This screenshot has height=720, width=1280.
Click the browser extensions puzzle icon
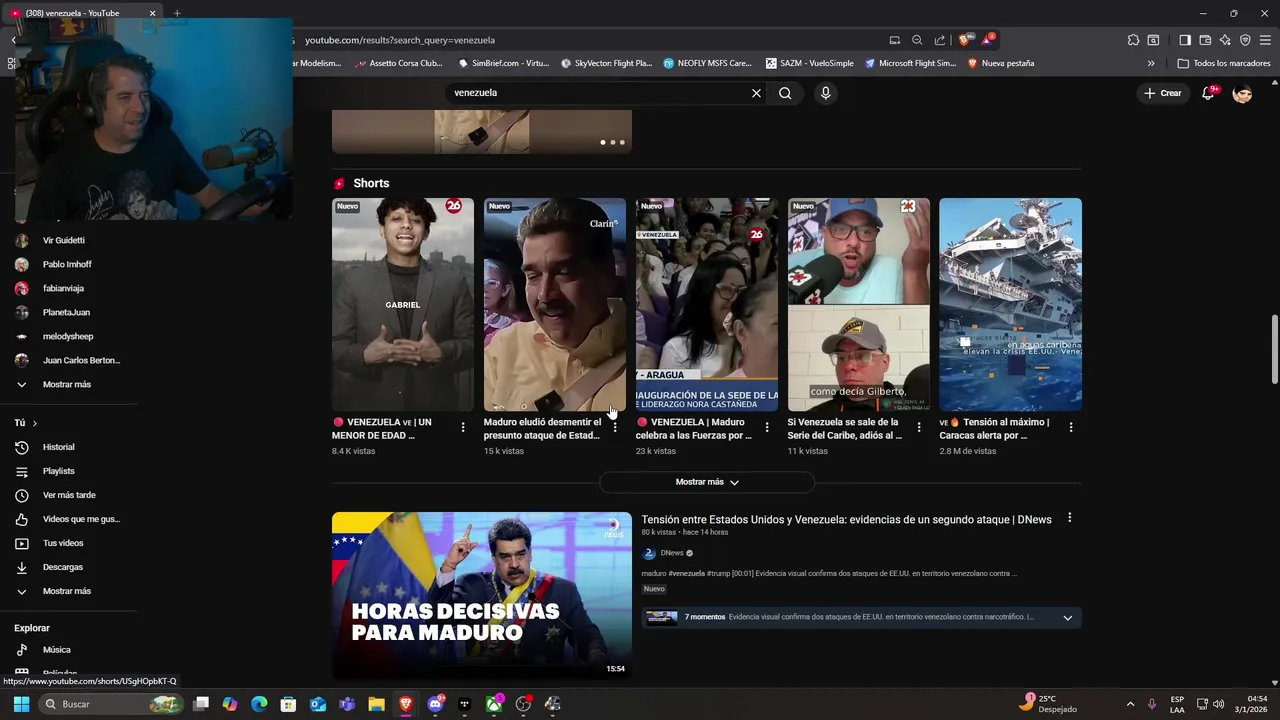[x=1133, y=40]
